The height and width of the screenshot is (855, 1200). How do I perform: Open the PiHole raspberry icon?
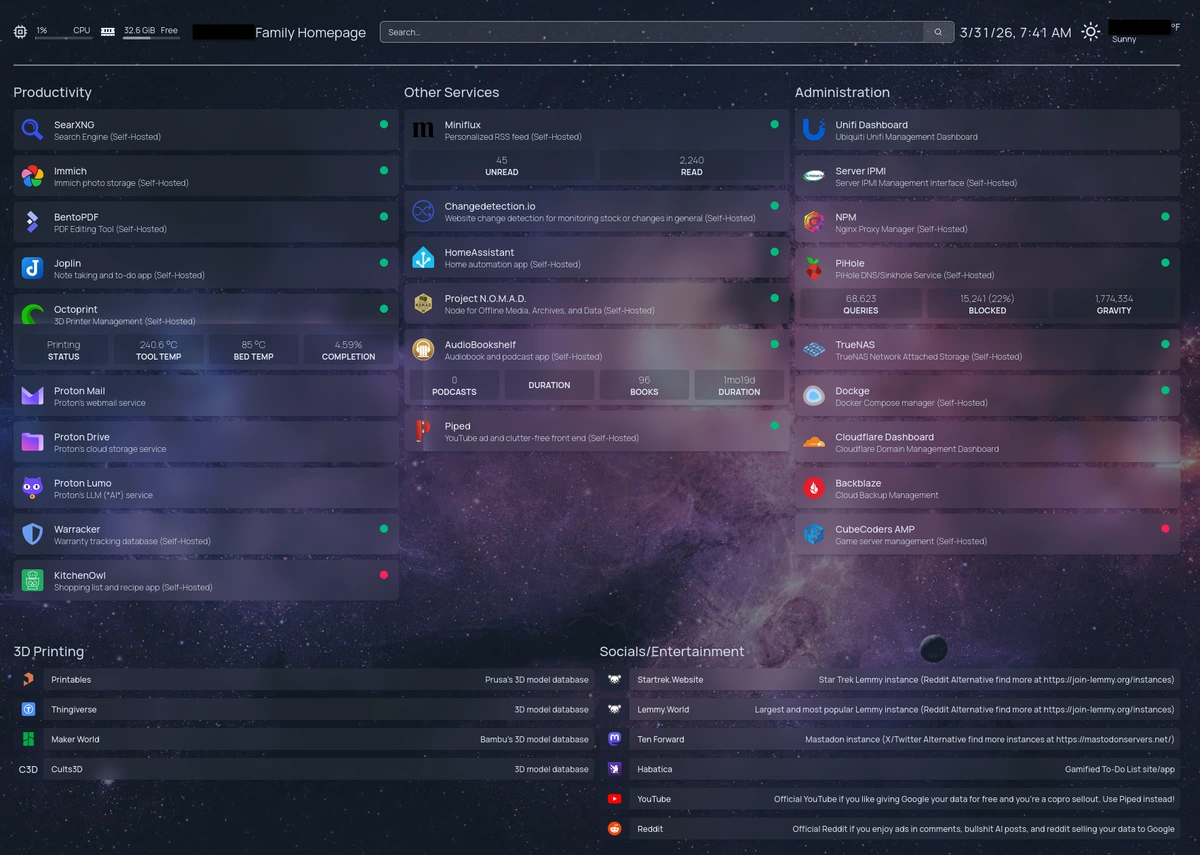[814, 268]
